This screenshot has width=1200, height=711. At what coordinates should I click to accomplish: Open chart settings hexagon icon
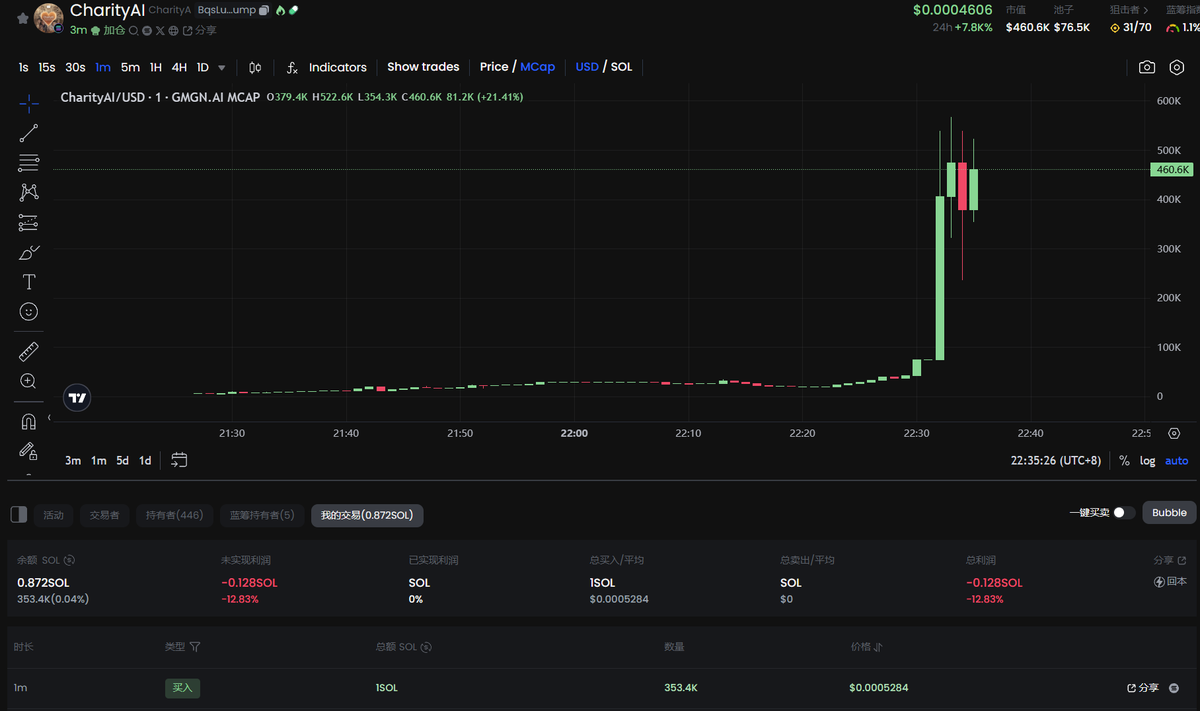click(1178, 67)
